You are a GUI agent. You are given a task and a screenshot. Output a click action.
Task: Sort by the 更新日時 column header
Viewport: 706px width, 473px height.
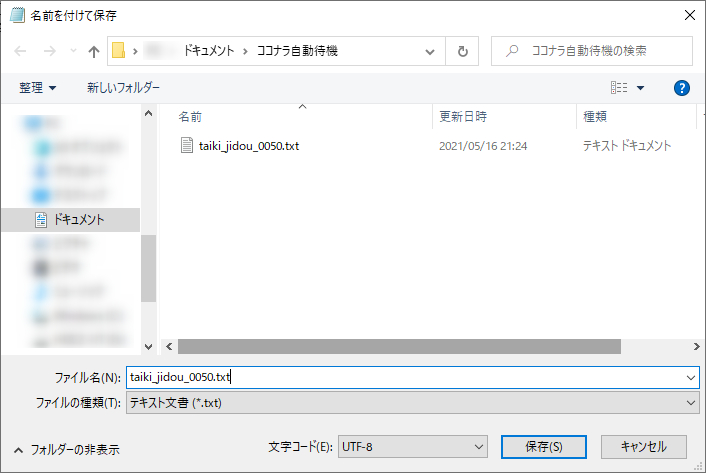[463, 117]
